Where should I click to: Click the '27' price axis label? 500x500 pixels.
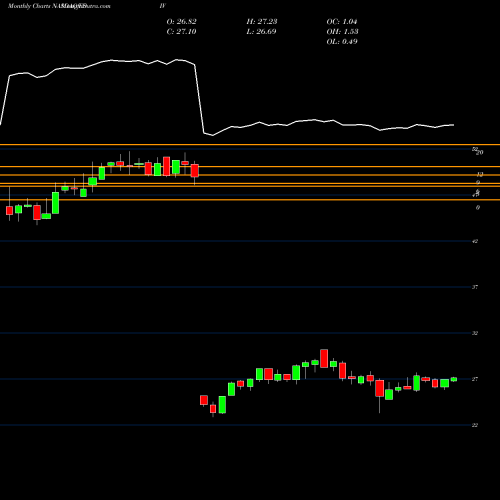pos(475,379)
